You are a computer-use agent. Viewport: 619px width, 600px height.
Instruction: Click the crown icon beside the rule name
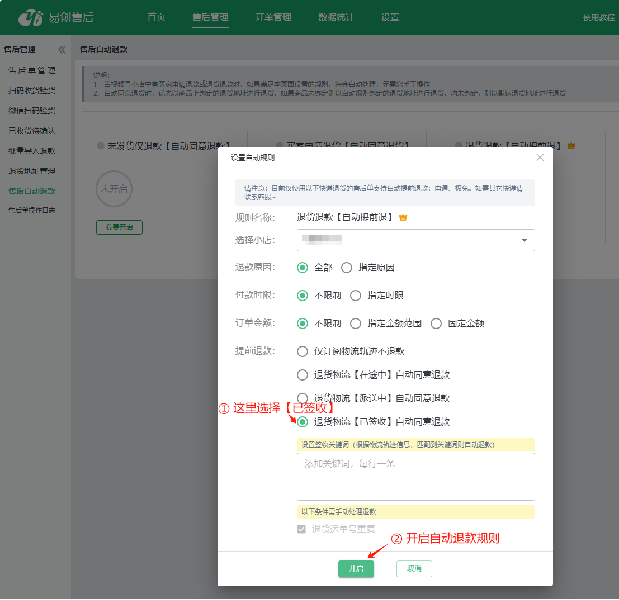(402, 217)
